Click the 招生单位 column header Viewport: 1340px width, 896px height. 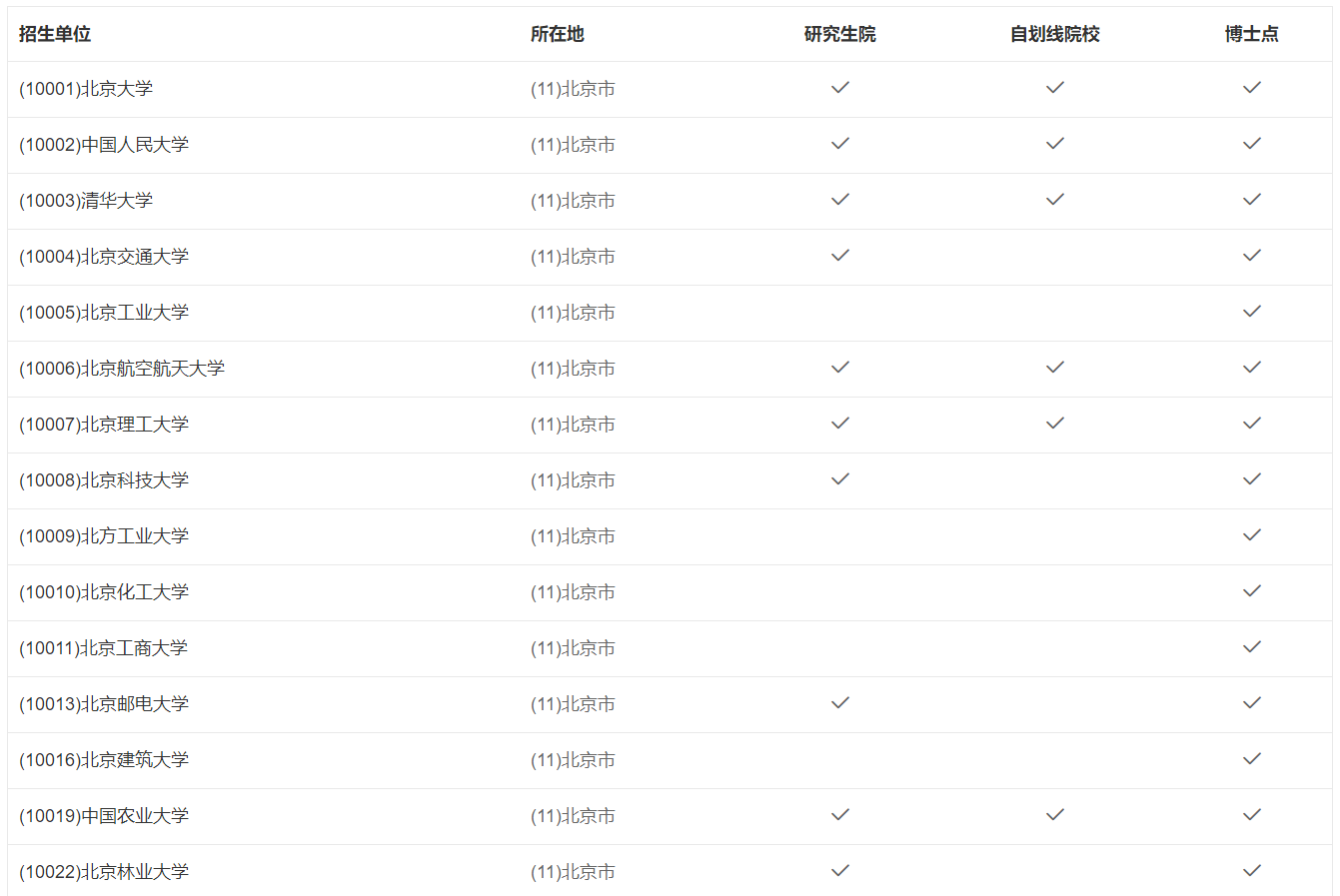coord(55,34)
